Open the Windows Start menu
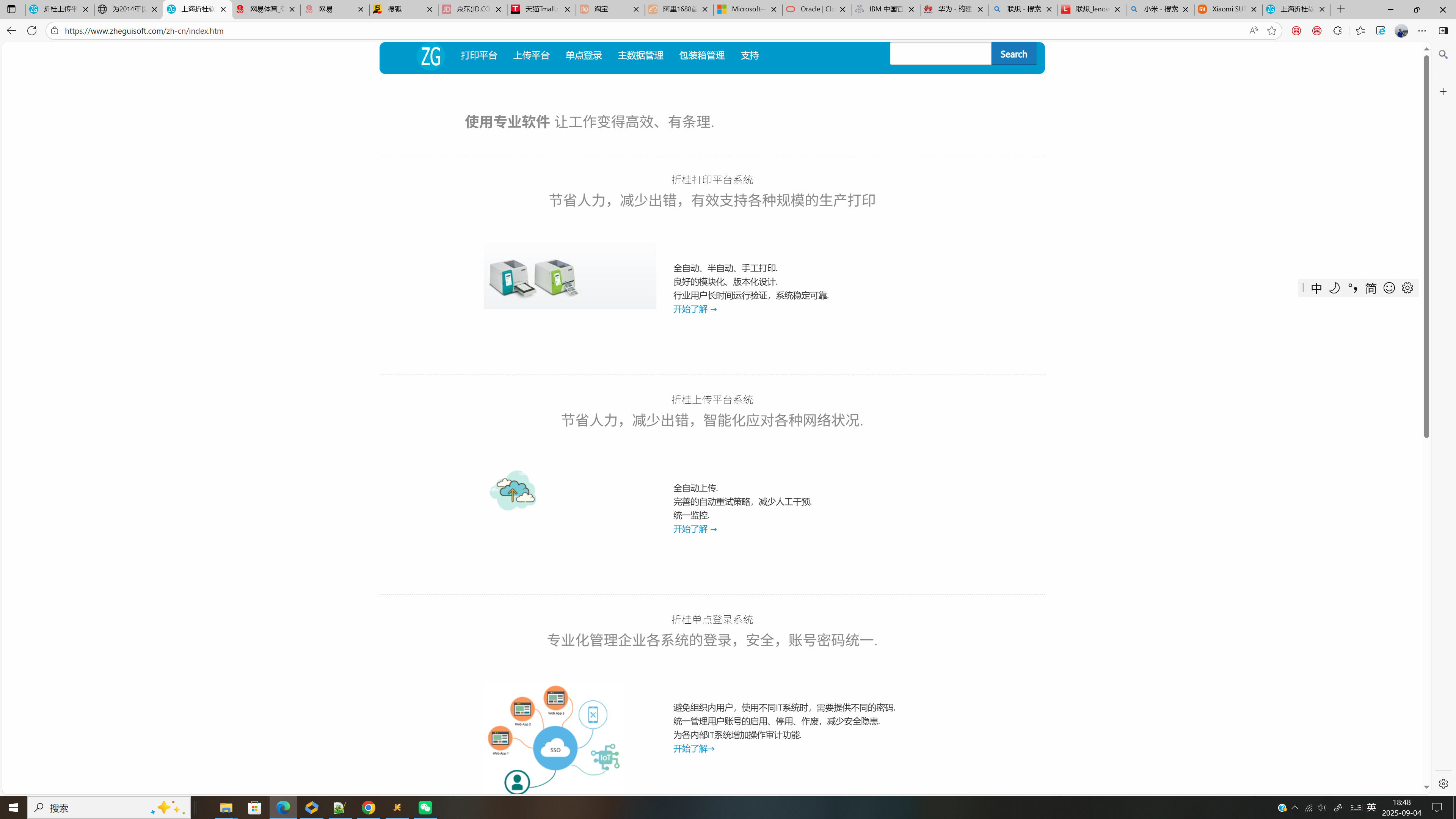Viewport: 1456px width, 819px height. click(x=14, y=808)
